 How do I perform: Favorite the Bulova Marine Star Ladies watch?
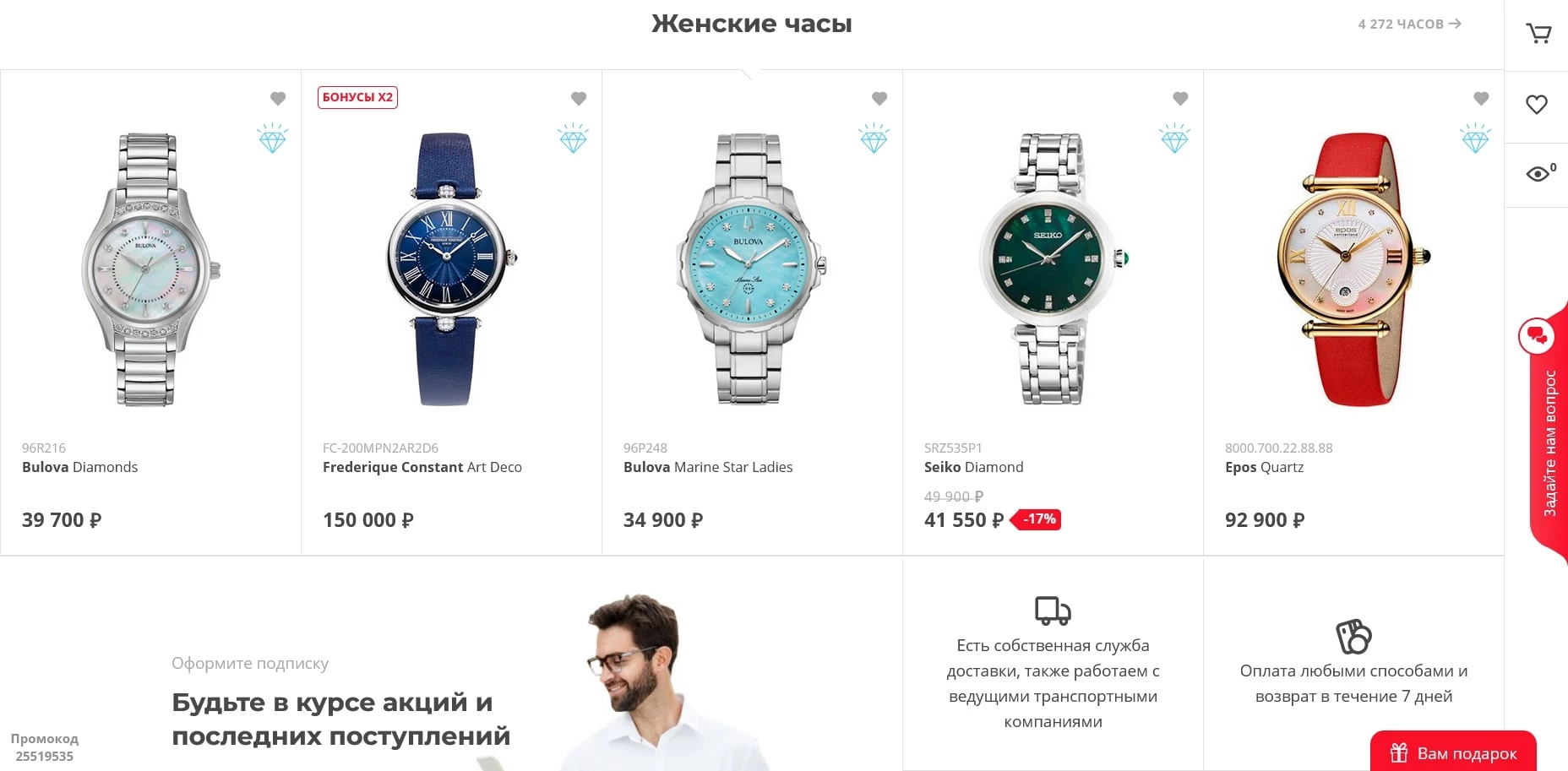tap(879, 99)
